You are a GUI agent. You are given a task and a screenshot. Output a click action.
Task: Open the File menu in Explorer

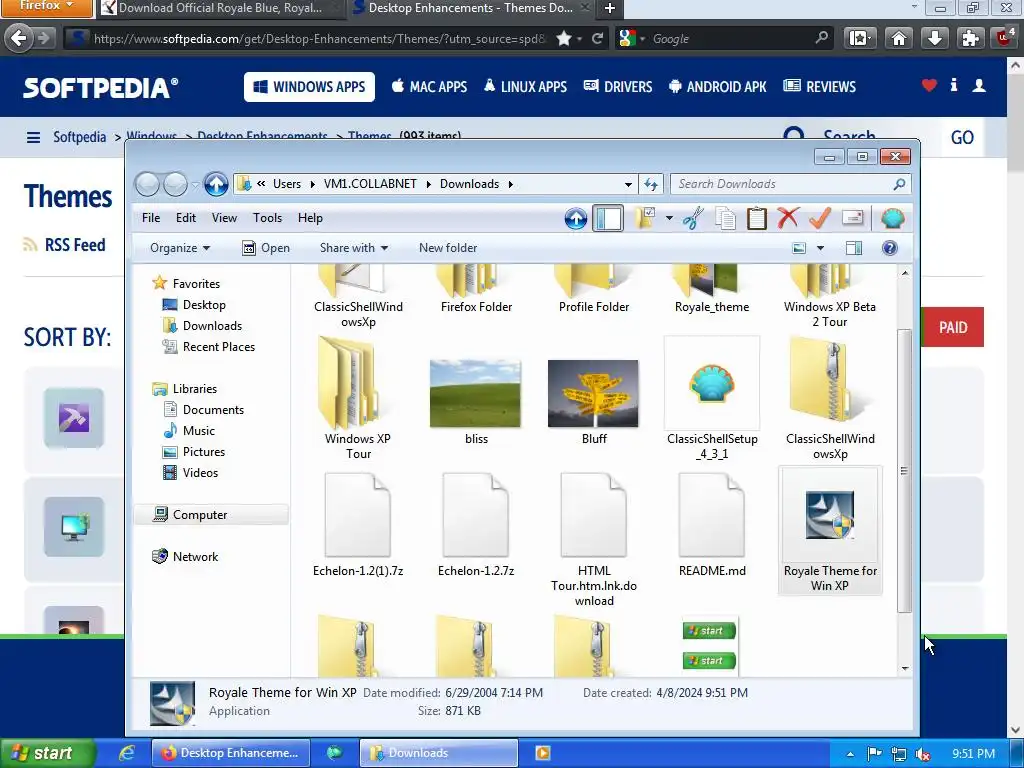[151, 218]
